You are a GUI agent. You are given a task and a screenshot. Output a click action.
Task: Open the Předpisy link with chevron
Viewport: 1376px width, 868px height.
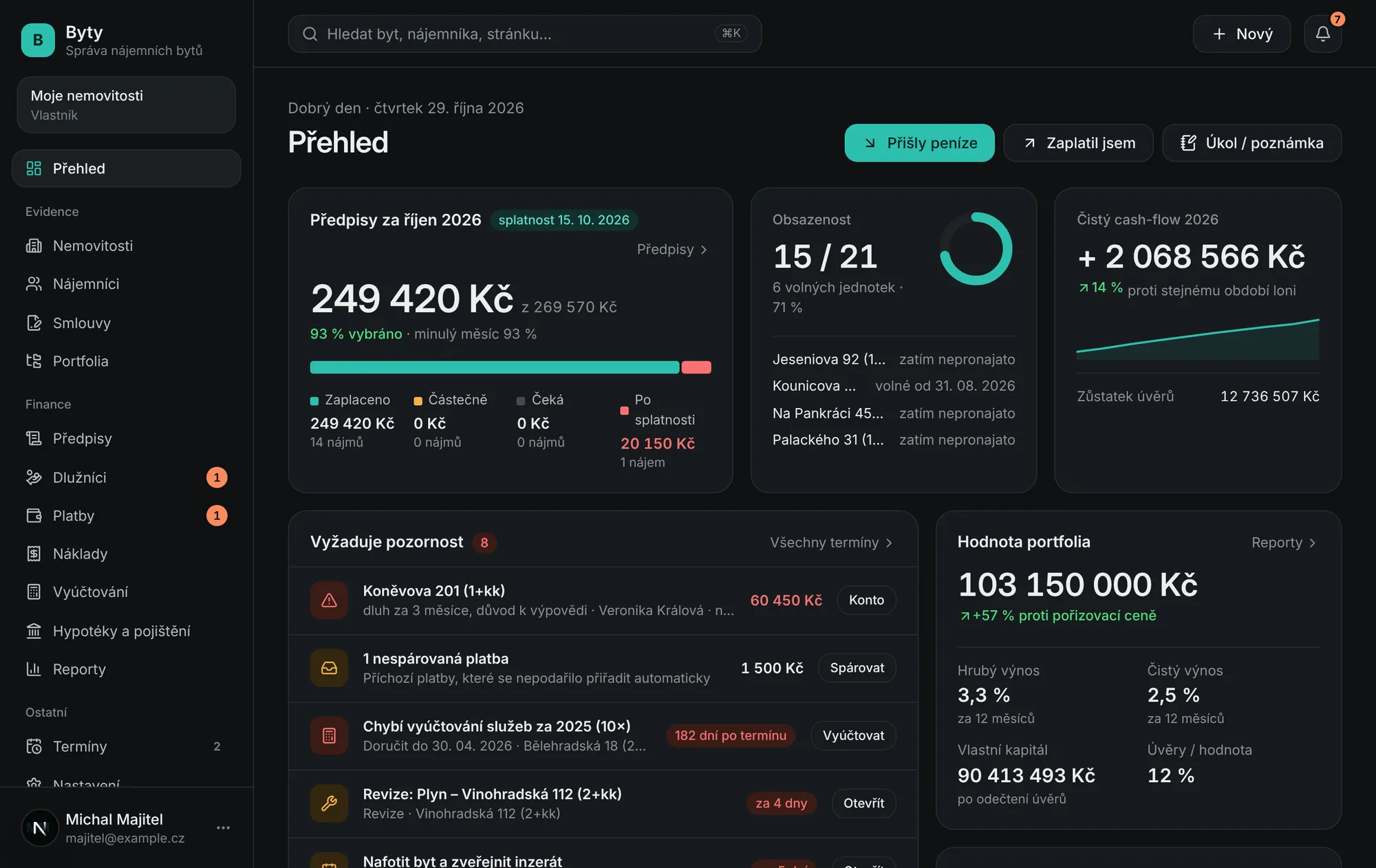click(672, 249)
